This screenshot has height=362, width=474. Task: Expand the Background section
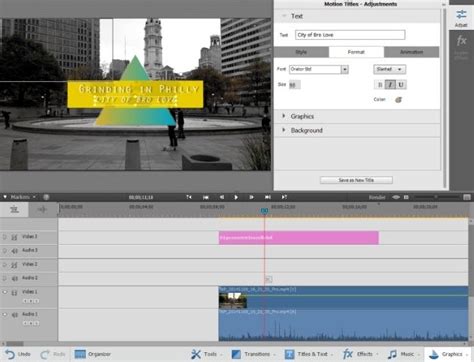[284, 130]
